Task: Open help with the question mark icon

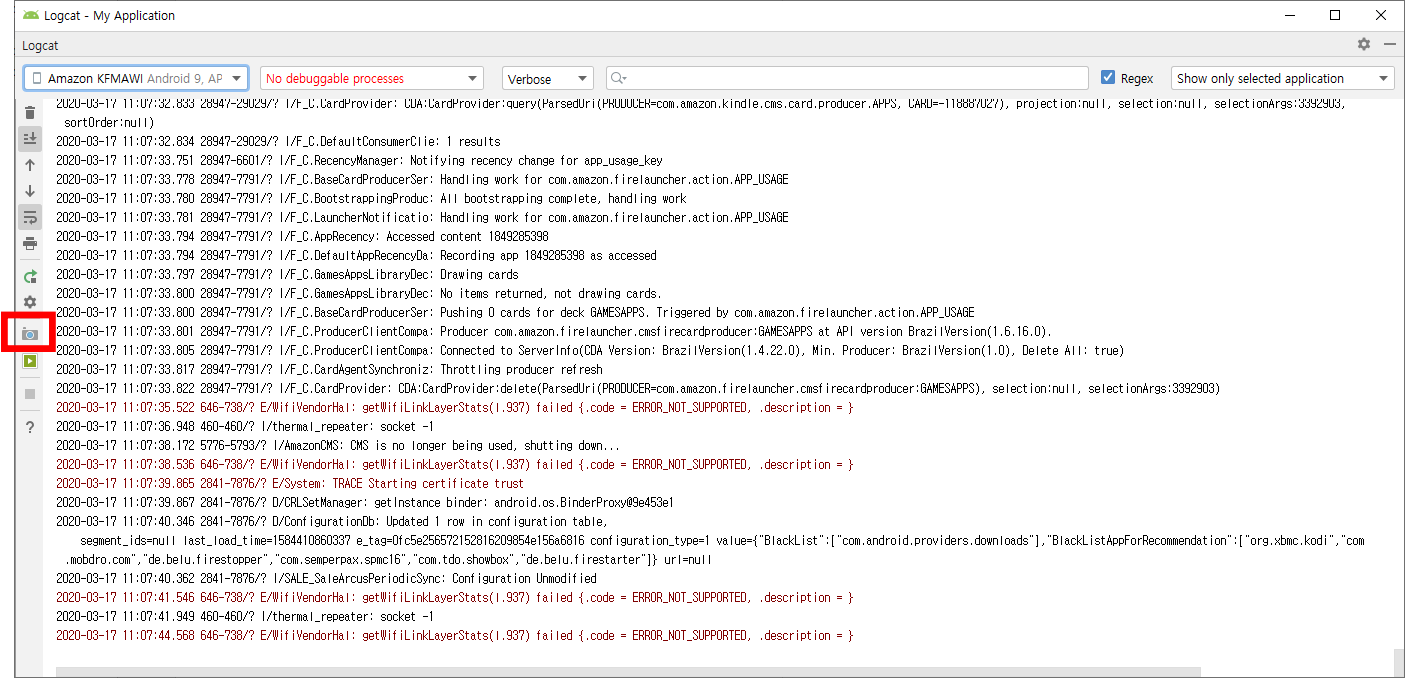Action: click(x=30, y=428)
